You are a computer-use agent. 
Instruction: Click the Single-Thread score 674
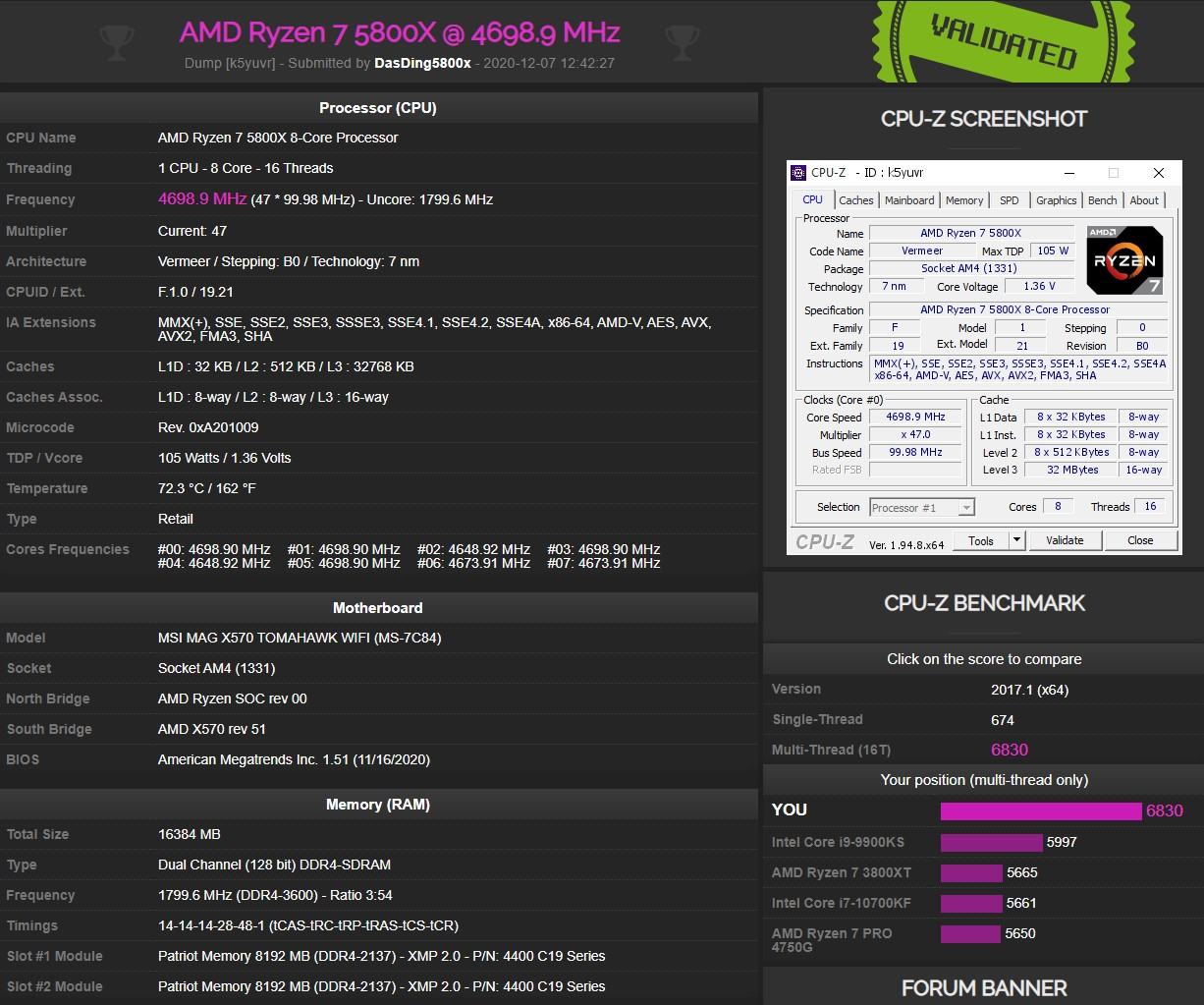1003,720
